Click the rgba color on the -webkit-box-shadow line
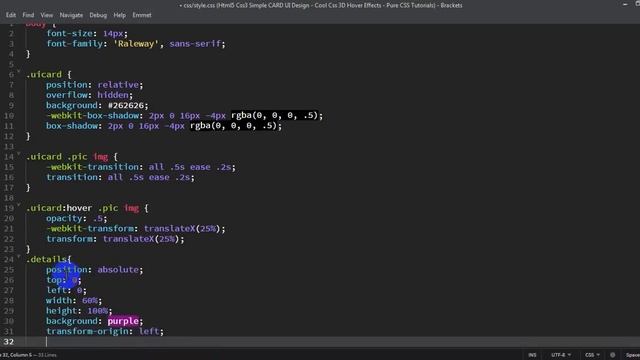Screen dimensions: 640x360 click(275, 116)
